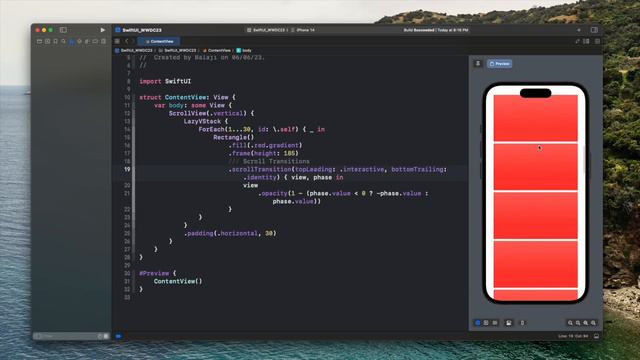Click '.scrollTransition' modifier in code
This screenshot has width=640, height=360.
(x=260, y=169)
